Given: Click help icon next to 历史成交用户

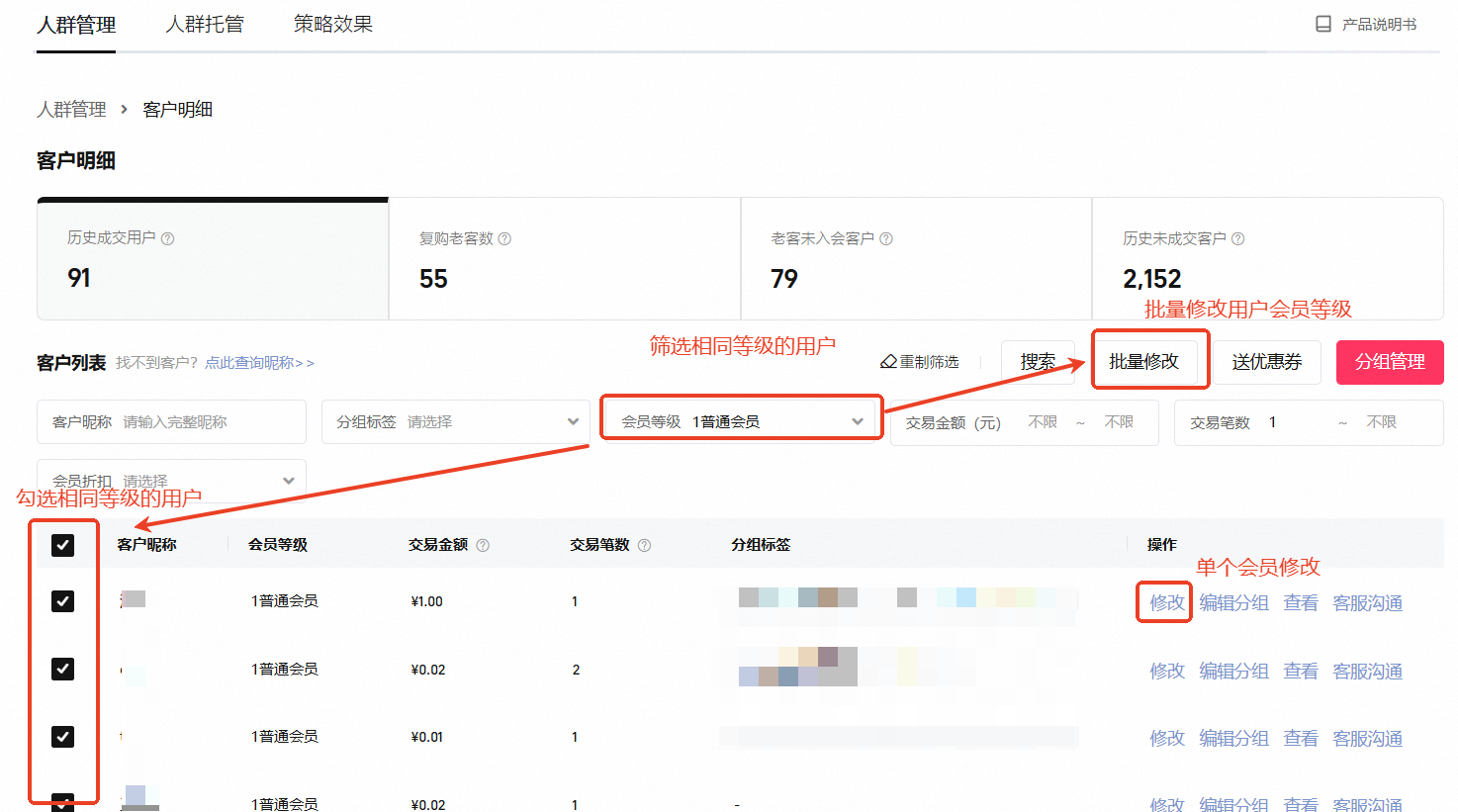Looking at the screenshot, I should (167, 238).
